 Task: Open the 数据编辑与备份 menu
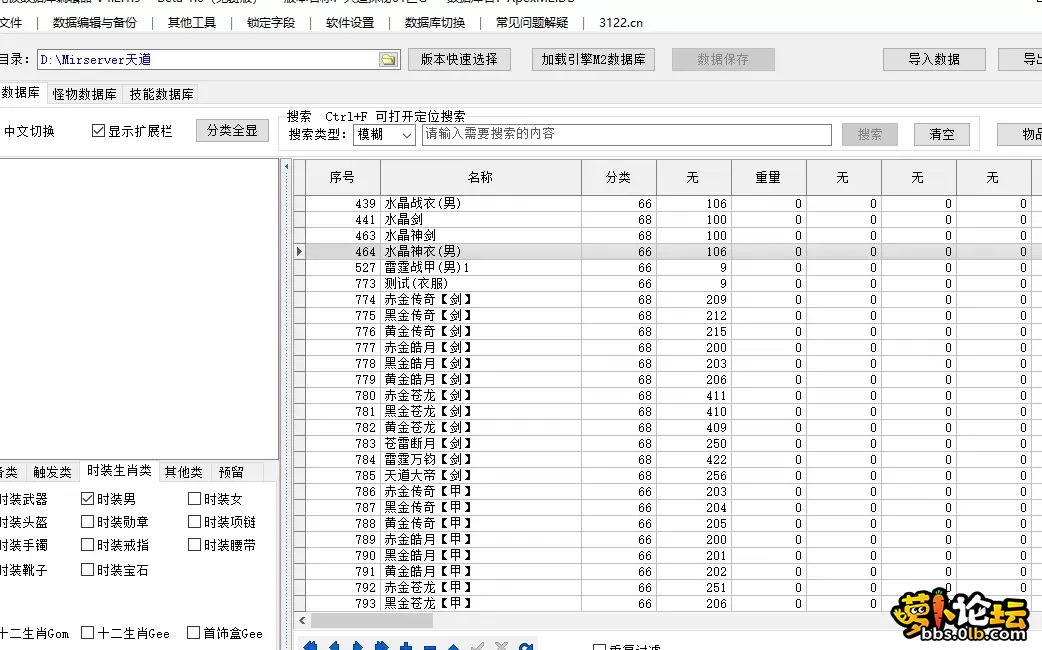pyautogui.click(x=94, y=23)
